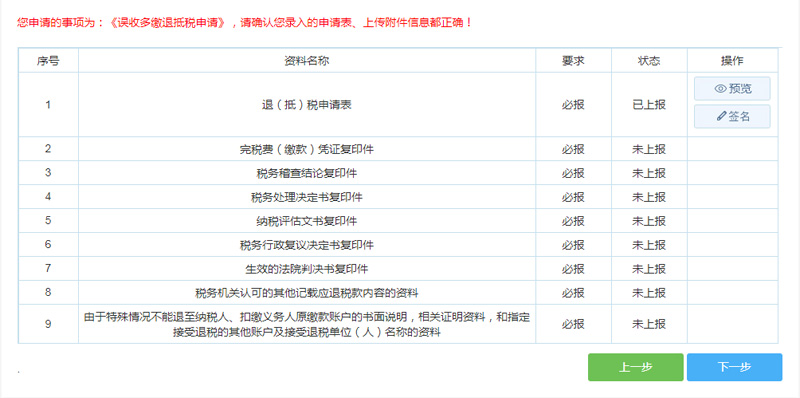Select the 状态 column header
Viewport: 800px width, 398px height.
tap(649, 61)
